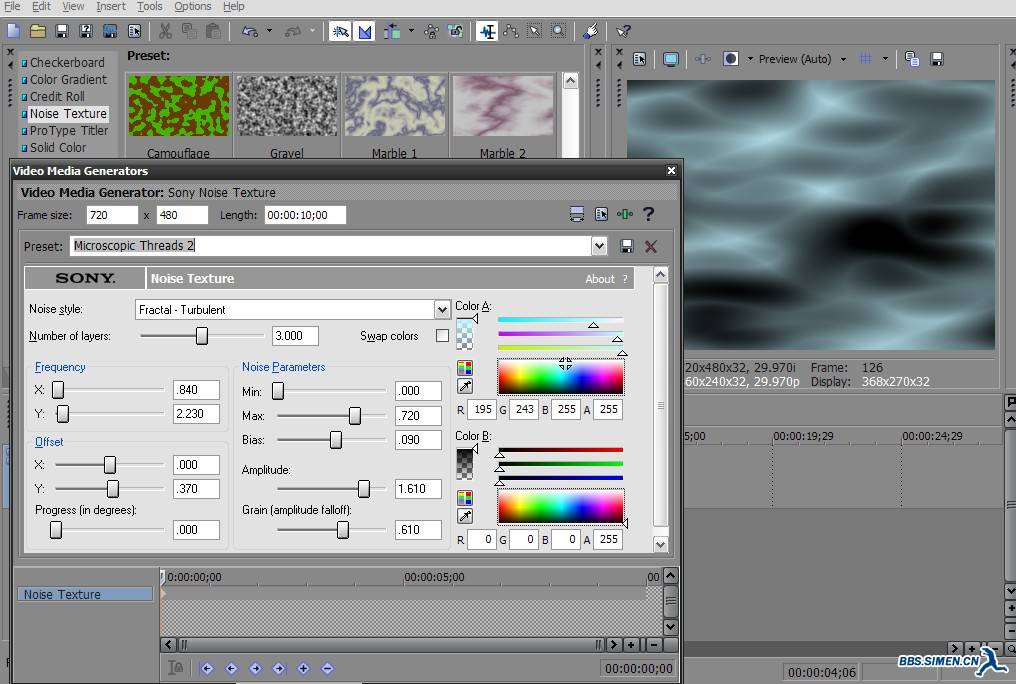Select the Normal Edit tool
The width and height of the screenshot is (1016, 684).
(x=487, y=30)
